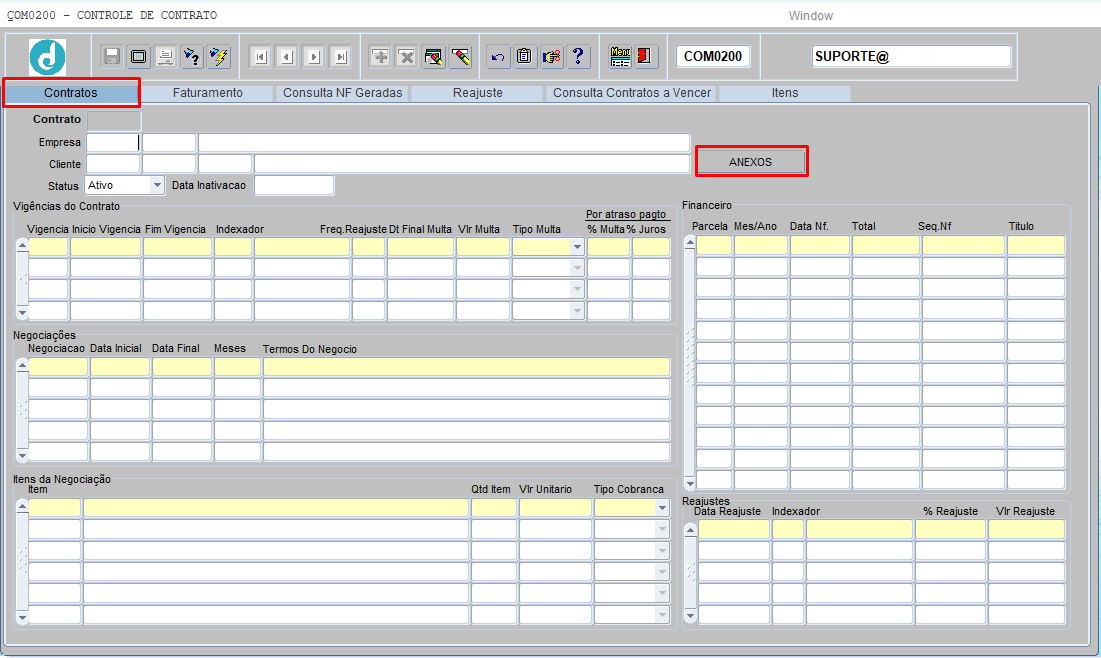This screenshot has width=1101, height=658.
Task: Click the pointing-hand icon beside Help
Action: (551, 56)
